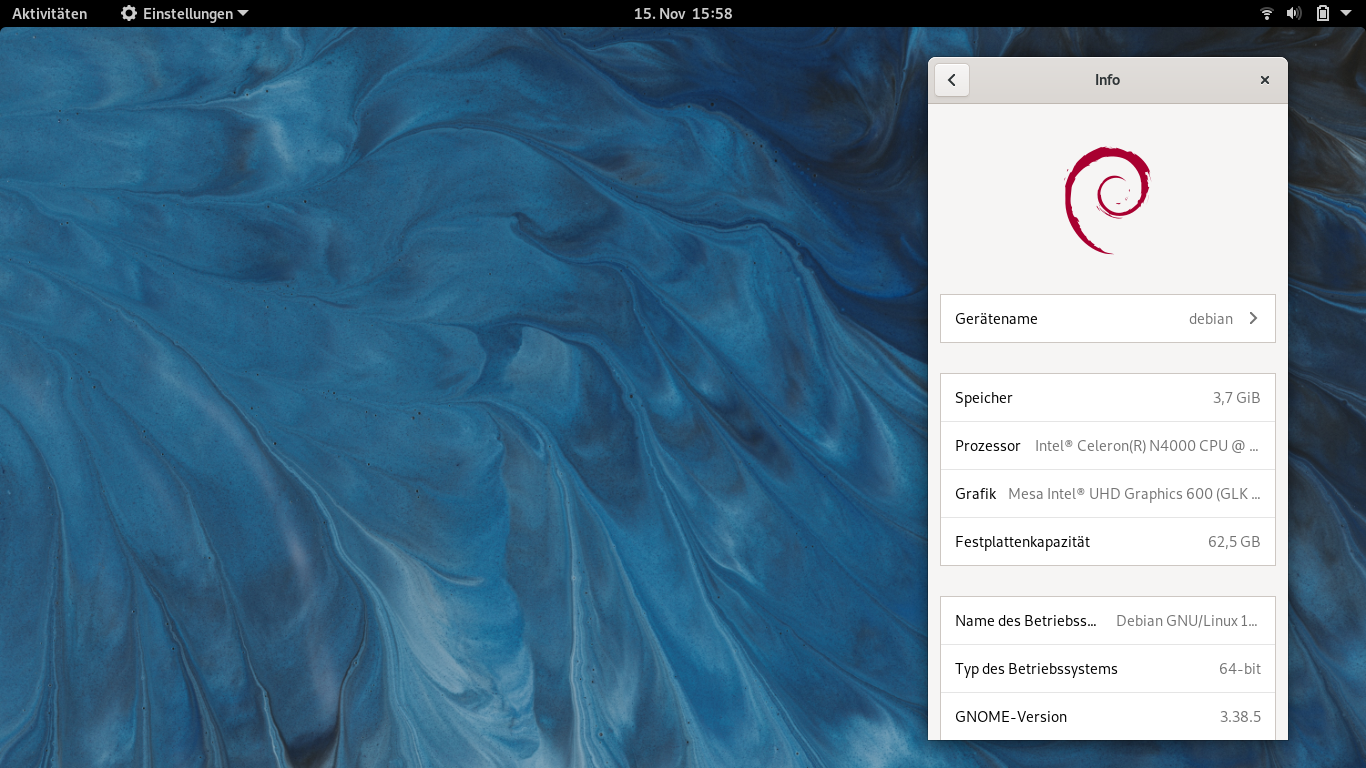
Task: Click the Einstellungen gear icon
Action: (x=129, y=14)
